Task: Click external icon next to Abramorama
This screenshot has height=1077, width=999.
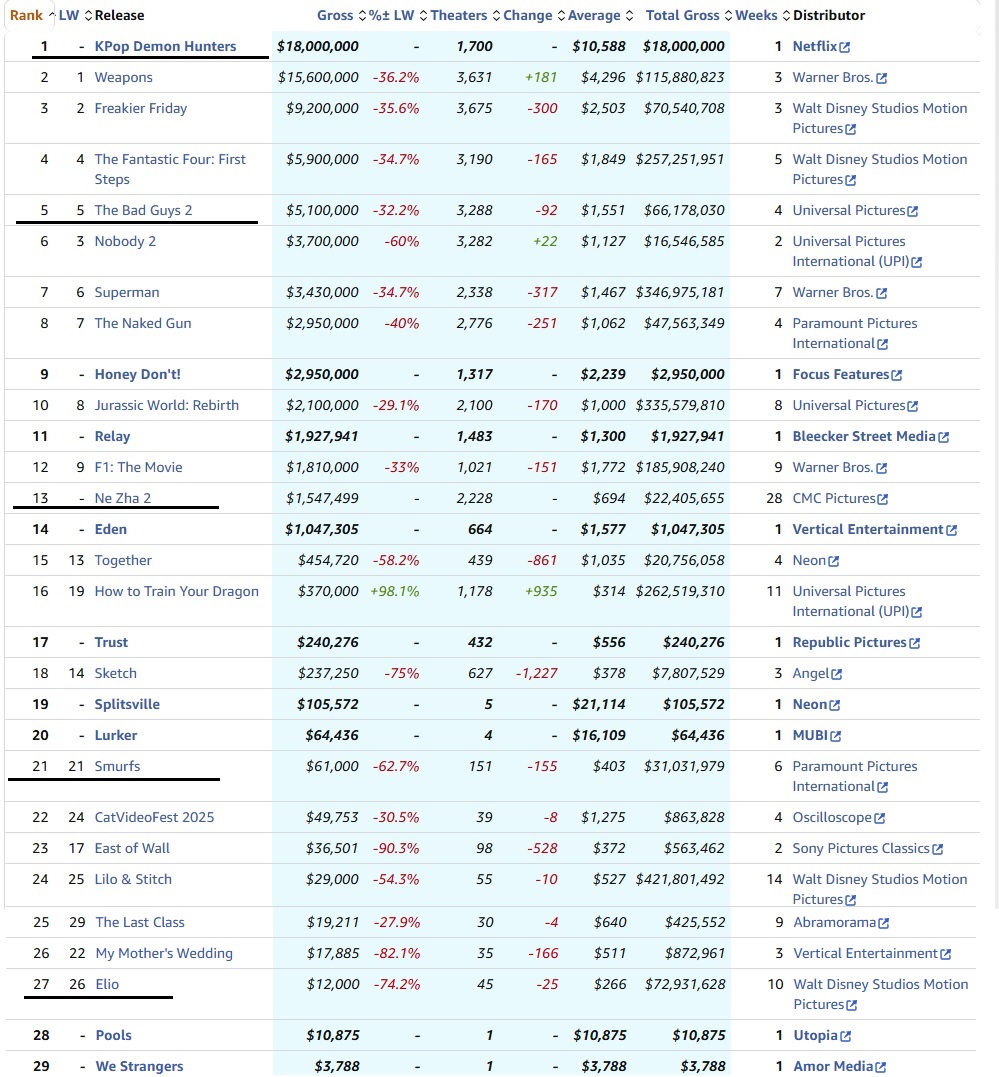Action: point(884,924)
